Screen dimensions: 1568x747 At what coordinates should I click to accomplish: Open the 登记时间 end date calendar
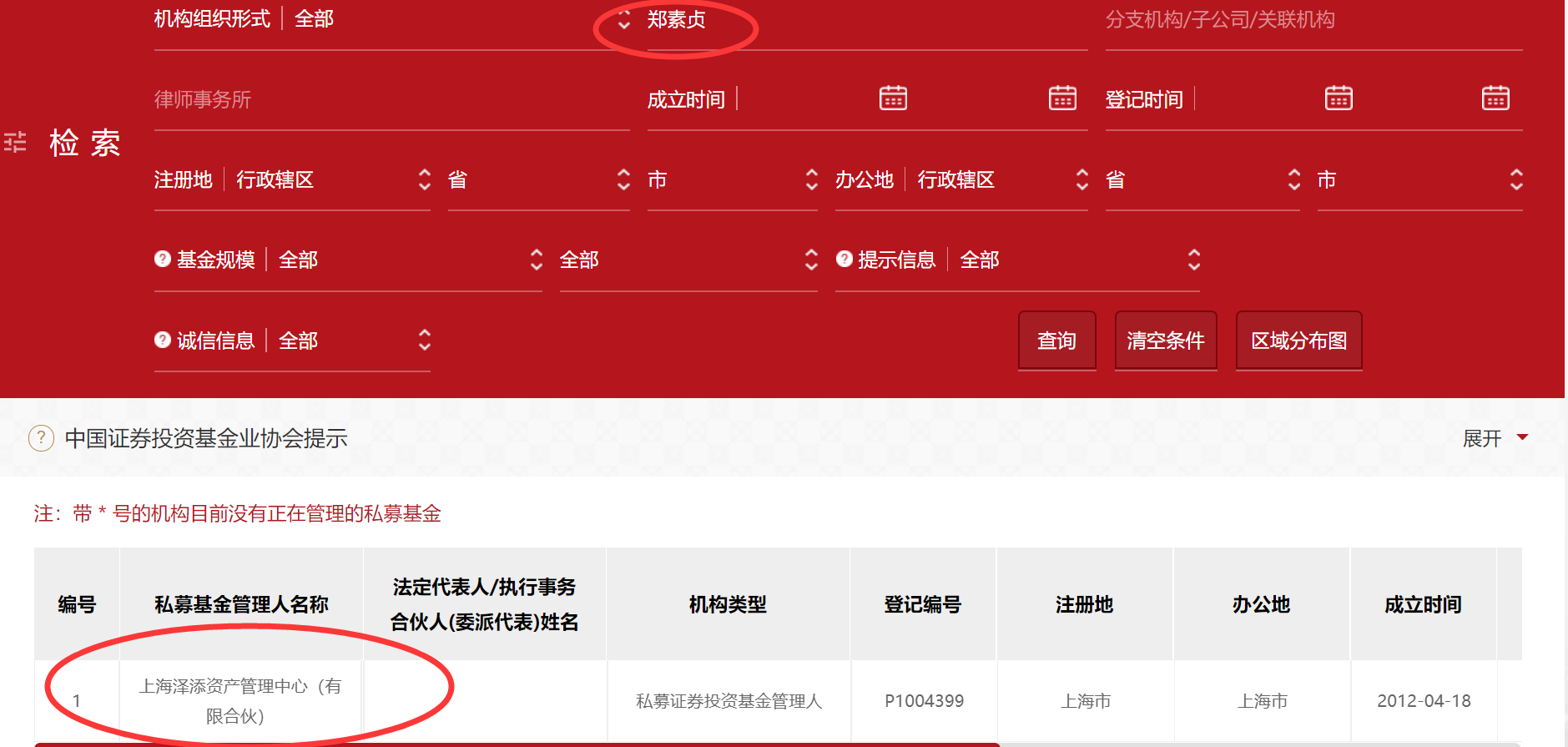tap(1495, 98)
